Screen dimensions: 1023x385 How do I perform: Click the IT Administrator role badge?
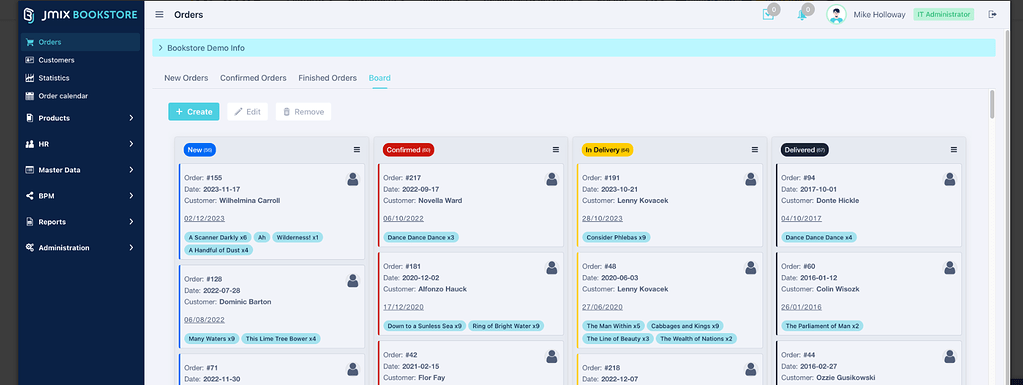coord(943,14)
